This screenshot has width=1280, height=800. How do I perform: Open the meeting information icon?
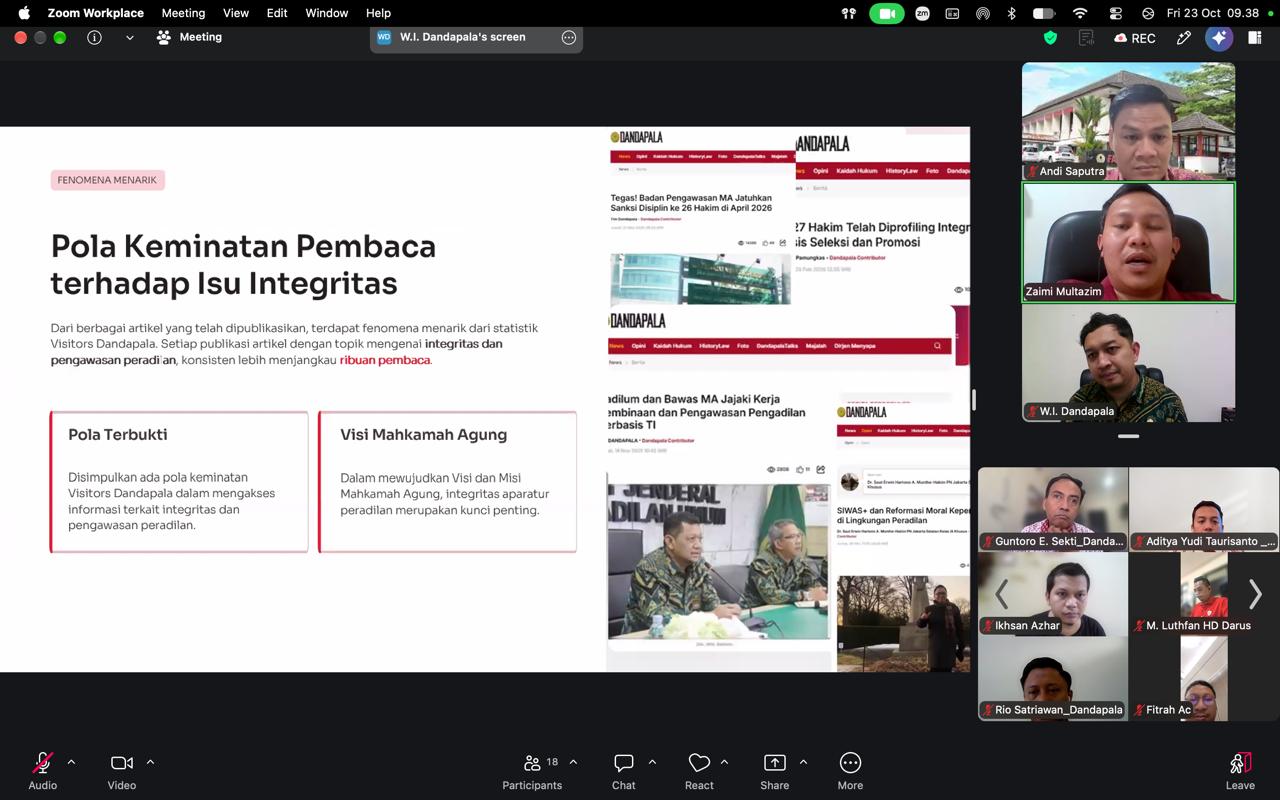click(x=94, y=37)
